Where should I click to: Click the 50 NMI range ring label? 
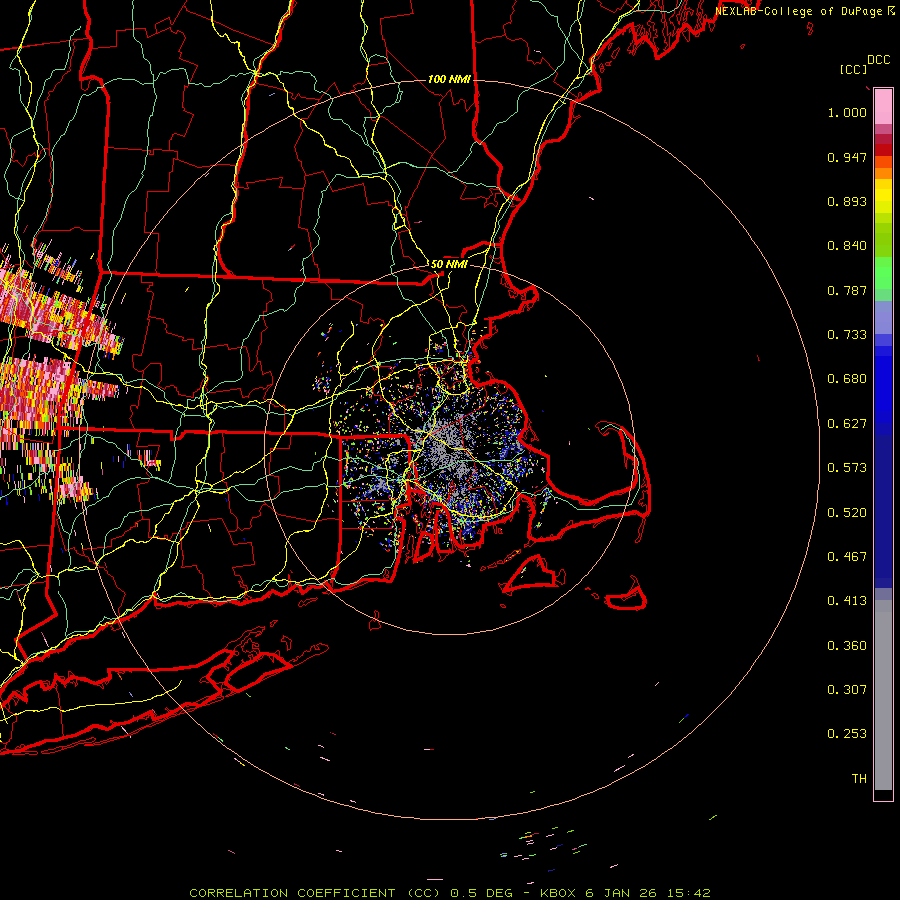pos(449,264)
